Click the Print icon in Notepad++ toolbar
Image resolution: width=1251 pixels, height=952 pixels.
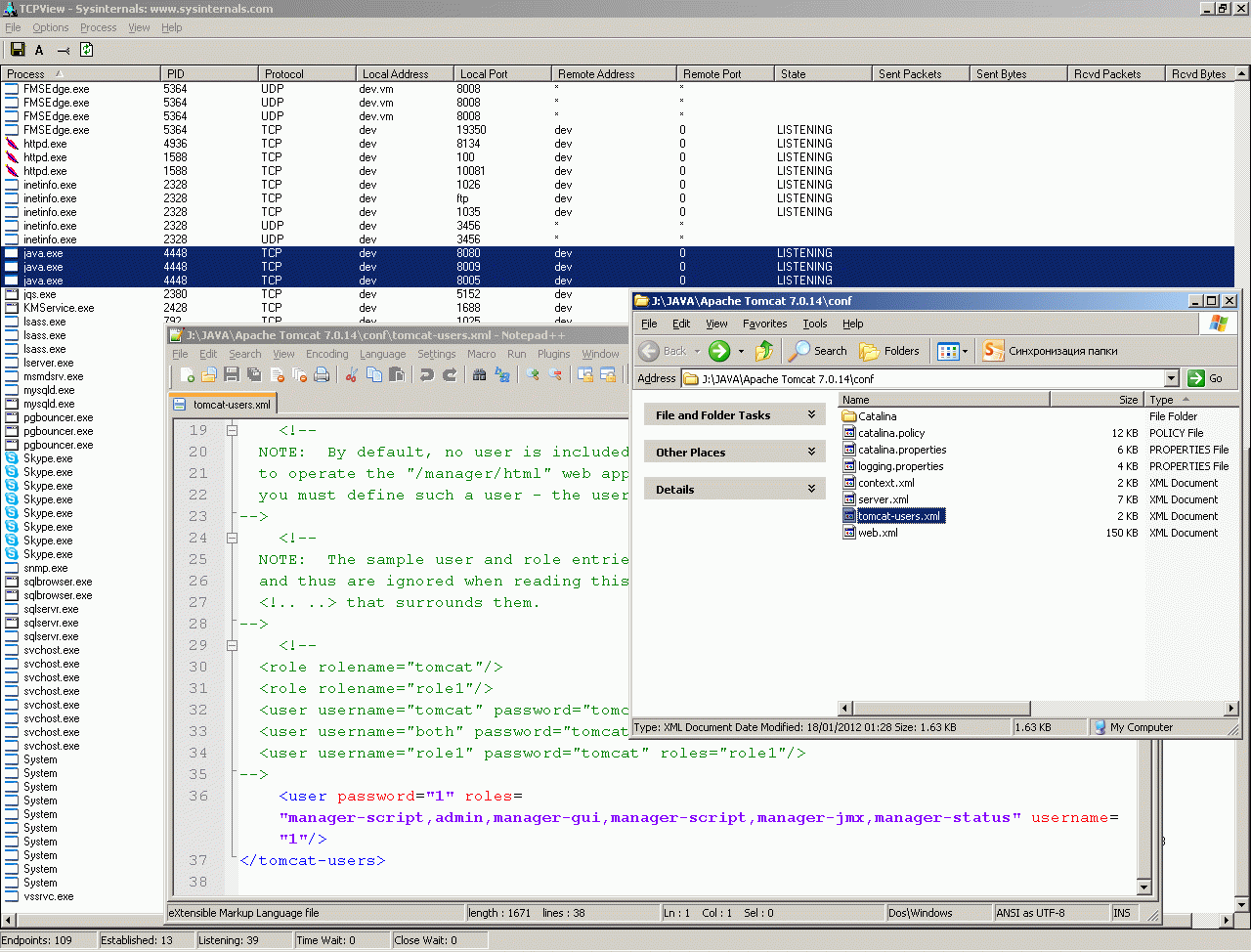(x=322, y=374)
